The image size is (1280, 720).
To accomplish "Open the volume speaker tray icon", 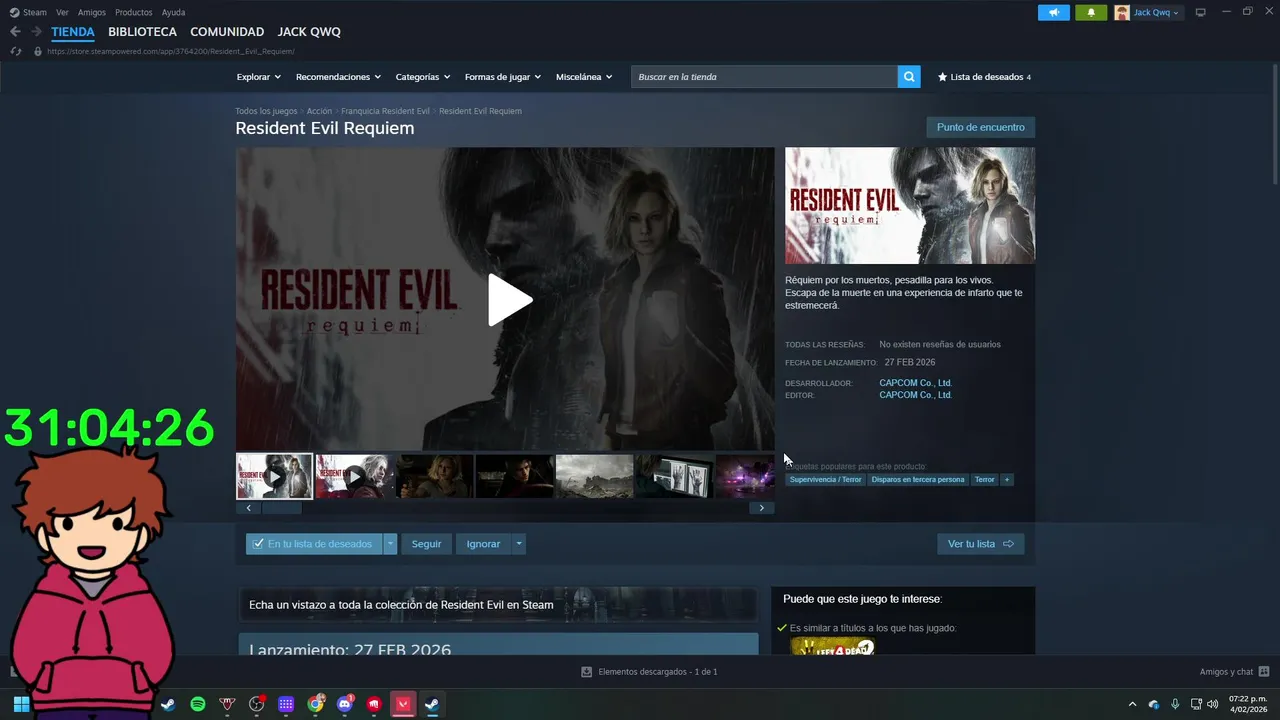I will (1213, 704).
